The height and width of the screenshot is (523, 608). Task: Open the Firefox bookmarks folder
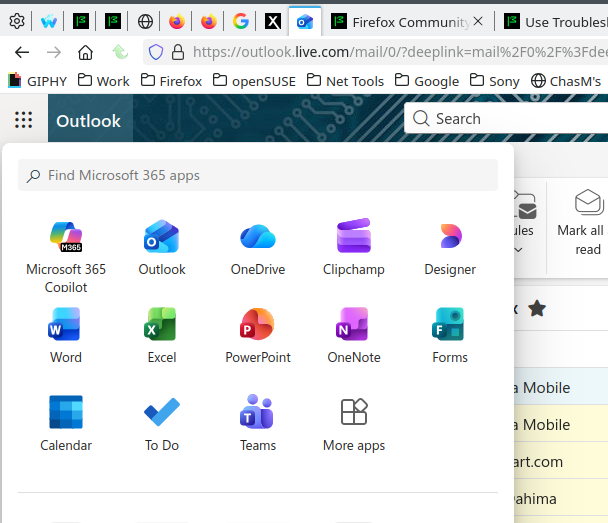pyautogui.click(x=171, y=81)
